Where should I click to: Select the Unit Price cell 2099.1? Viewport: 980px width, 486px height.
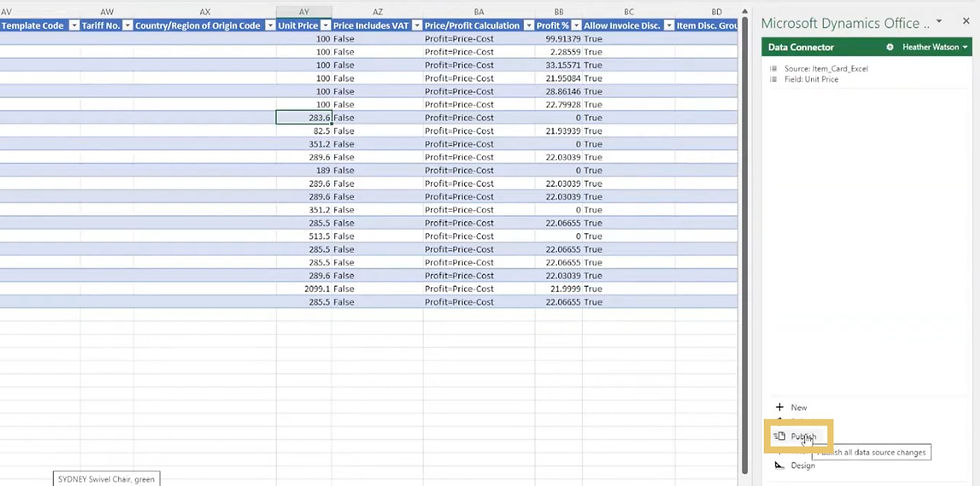click(304, 289)
